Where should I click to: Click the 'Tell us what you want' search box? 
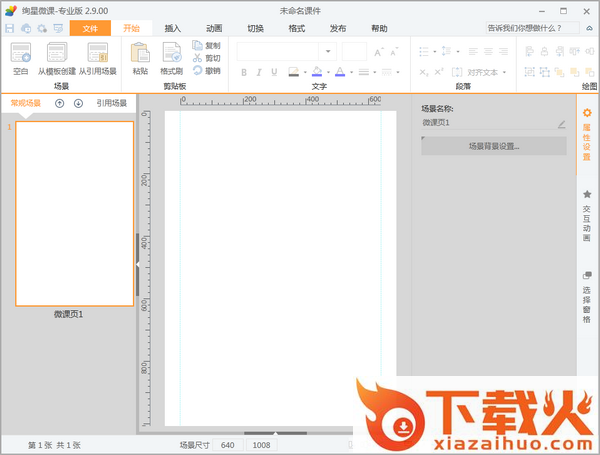click(533, 28)
